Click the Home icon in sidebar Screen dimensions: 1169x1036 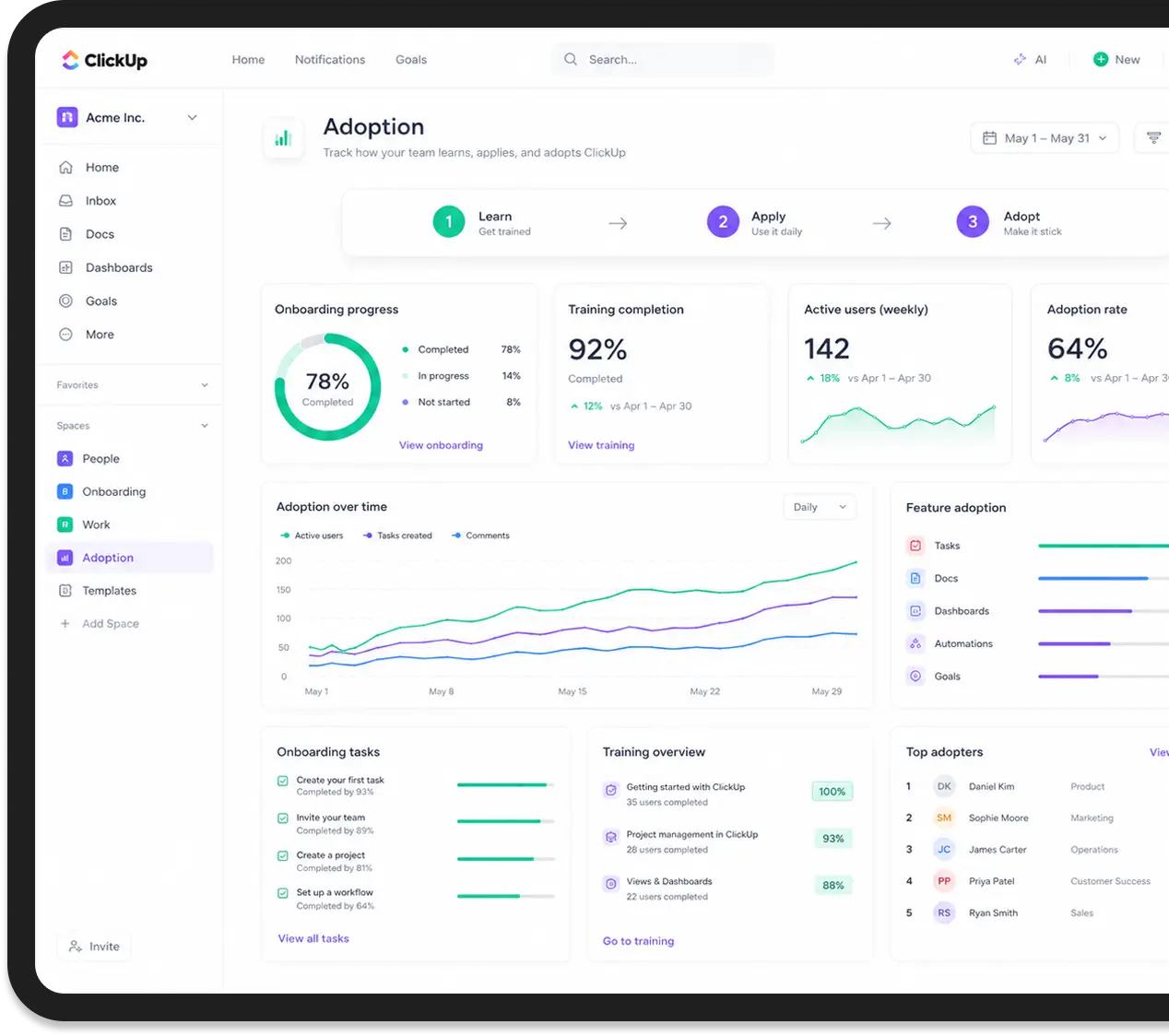[x=65, y=167]
